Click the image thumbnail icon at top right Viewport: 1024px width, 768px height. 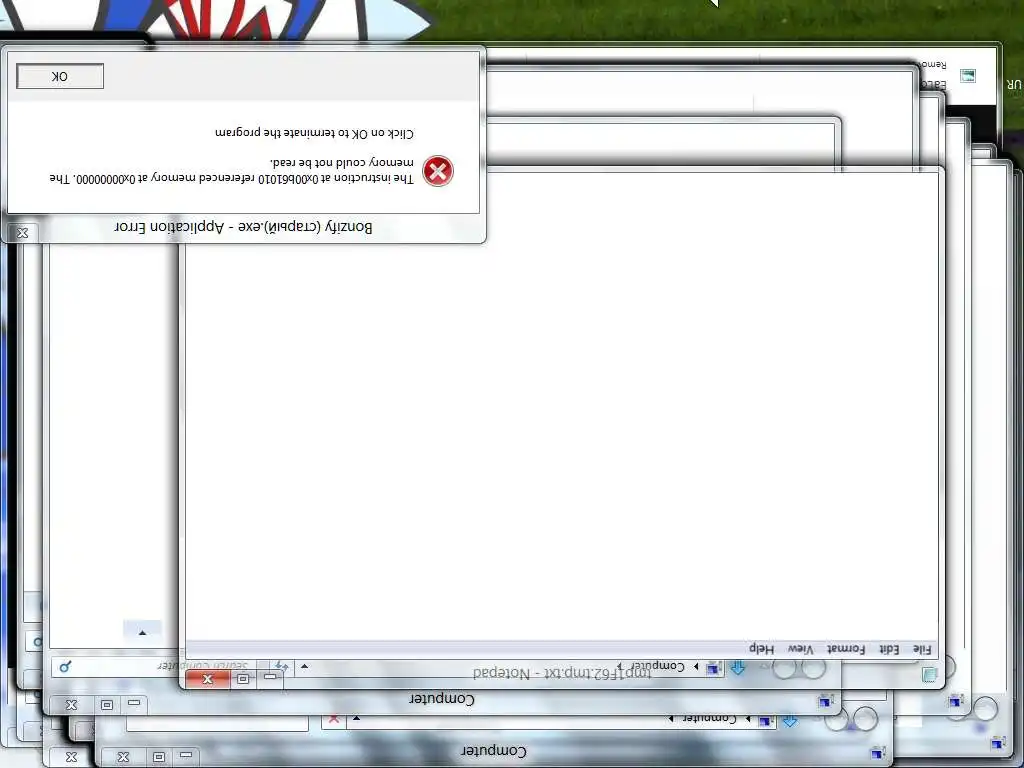968,76
